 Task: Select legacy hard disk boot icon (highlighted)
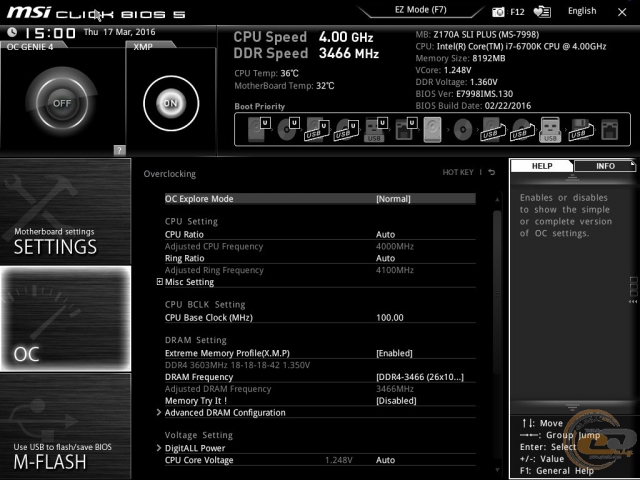[x=433, y=129]
